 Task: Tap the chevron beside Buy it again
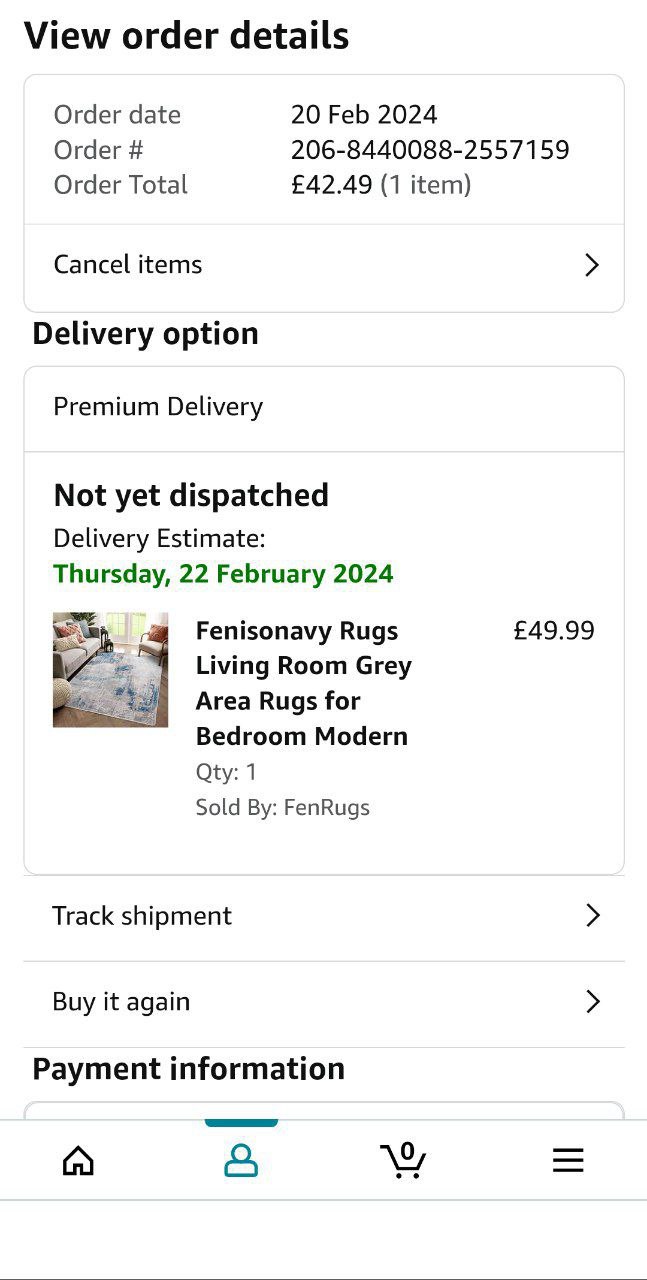[593, 1002]
